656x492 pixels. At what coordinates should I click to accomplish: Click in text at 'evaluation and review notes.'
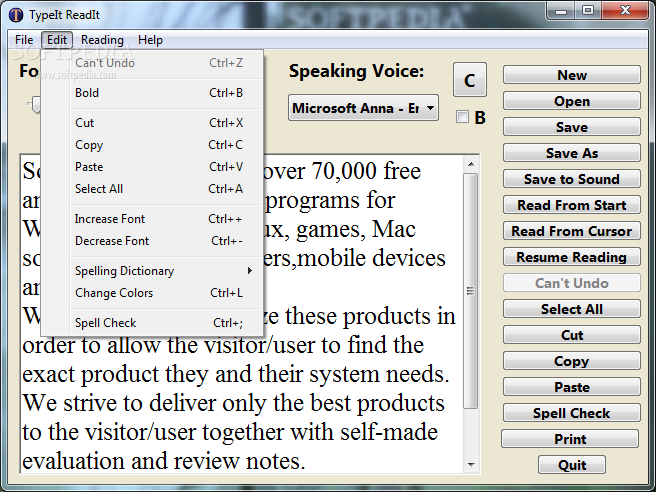pos(164,461)
